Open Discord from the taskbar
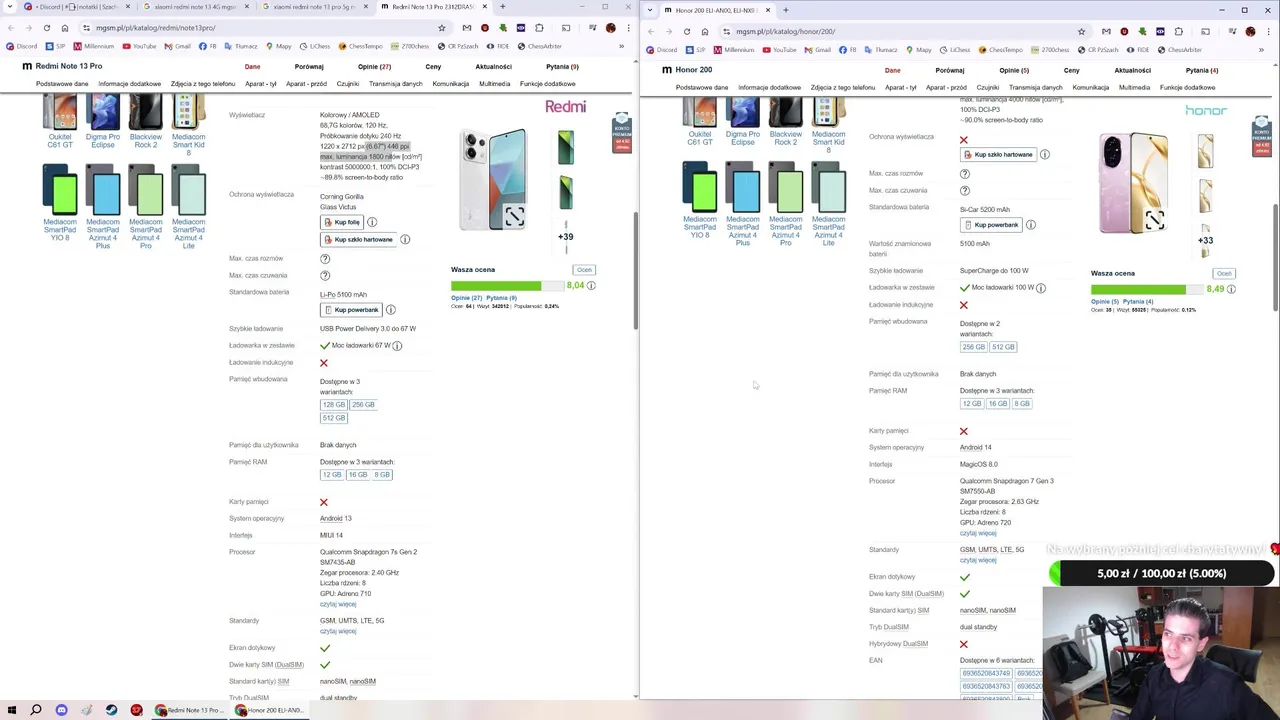1280x720 pixels. (61, 710)
